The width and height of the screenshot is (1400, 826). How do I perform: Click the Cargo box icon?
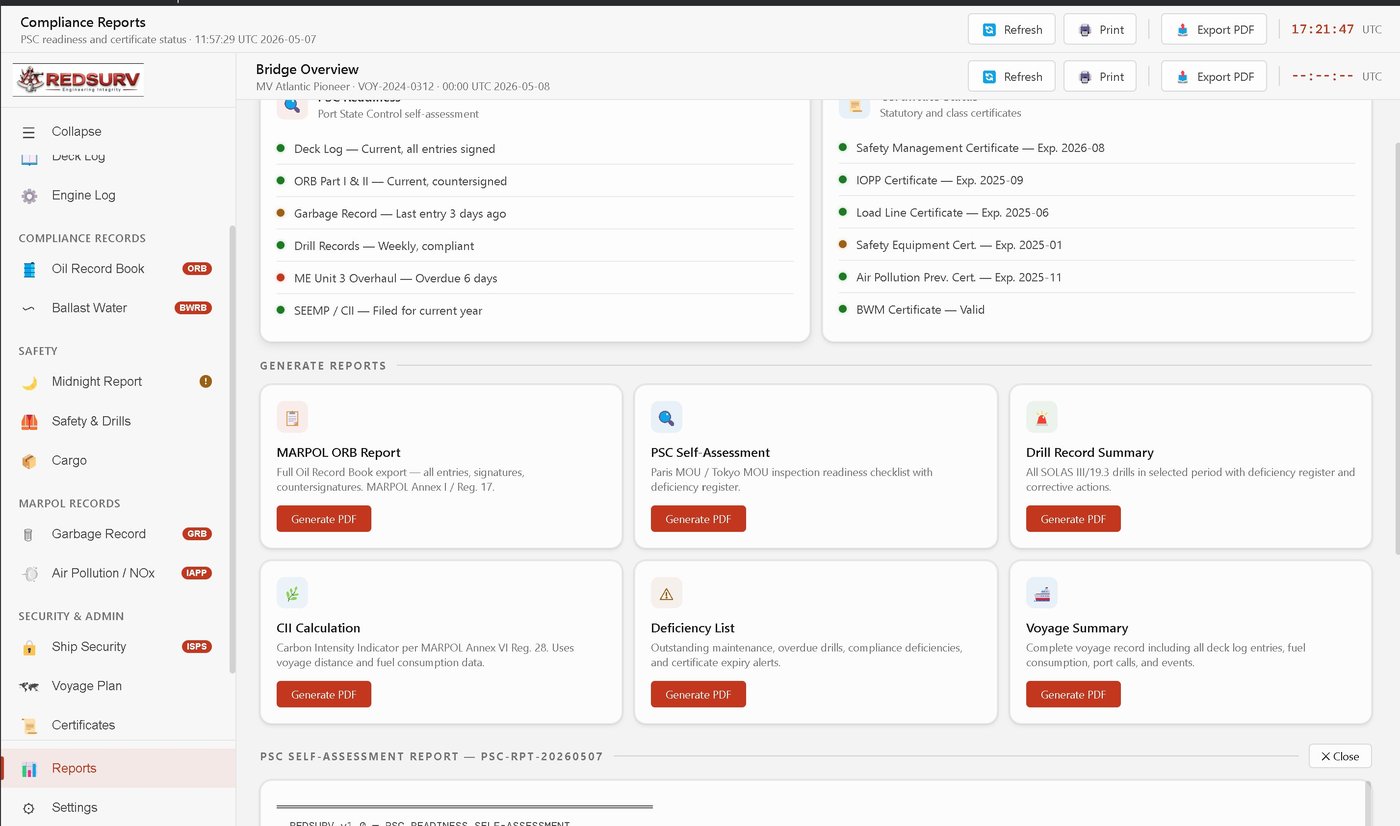[x=30, y=461]
